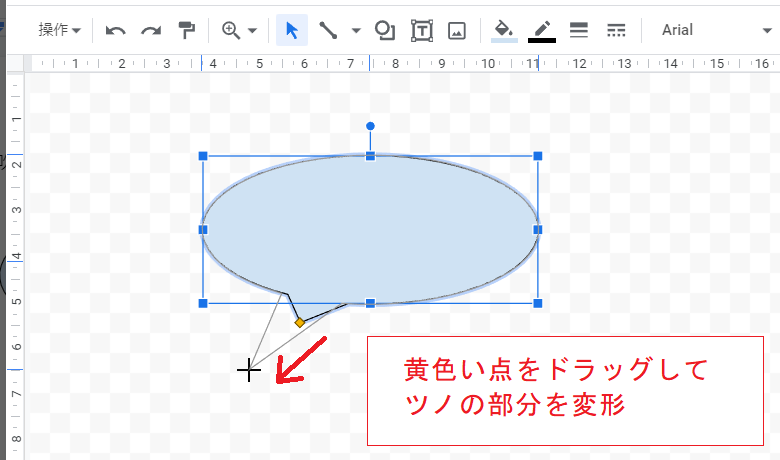Click the Zoom magnifier icon
The image size is (780, 460).
point(231,30)
